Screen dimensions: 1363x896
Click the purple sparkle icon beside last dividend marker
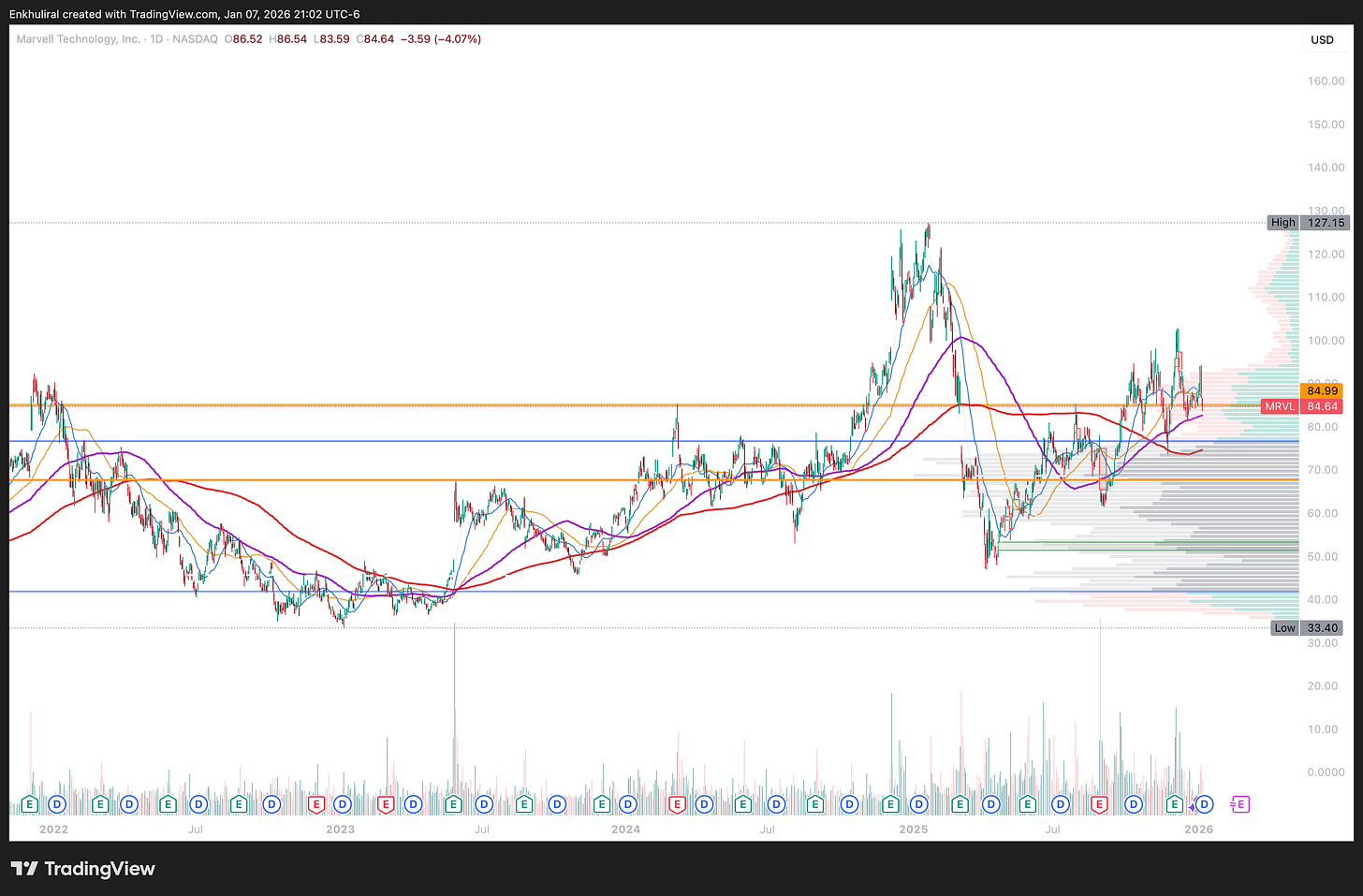[x=1192, y=806]
